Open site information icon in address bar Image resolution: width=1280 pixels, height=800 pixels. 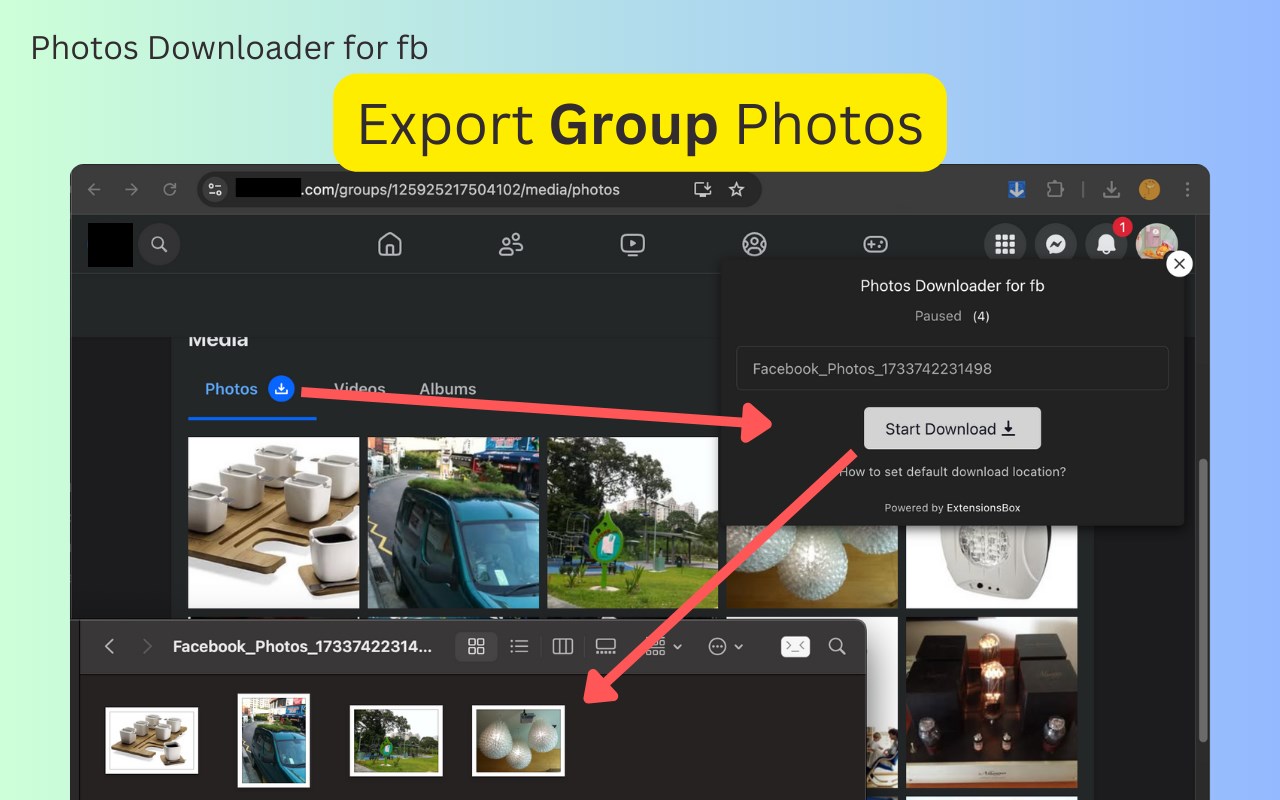(x=214, y=189)
